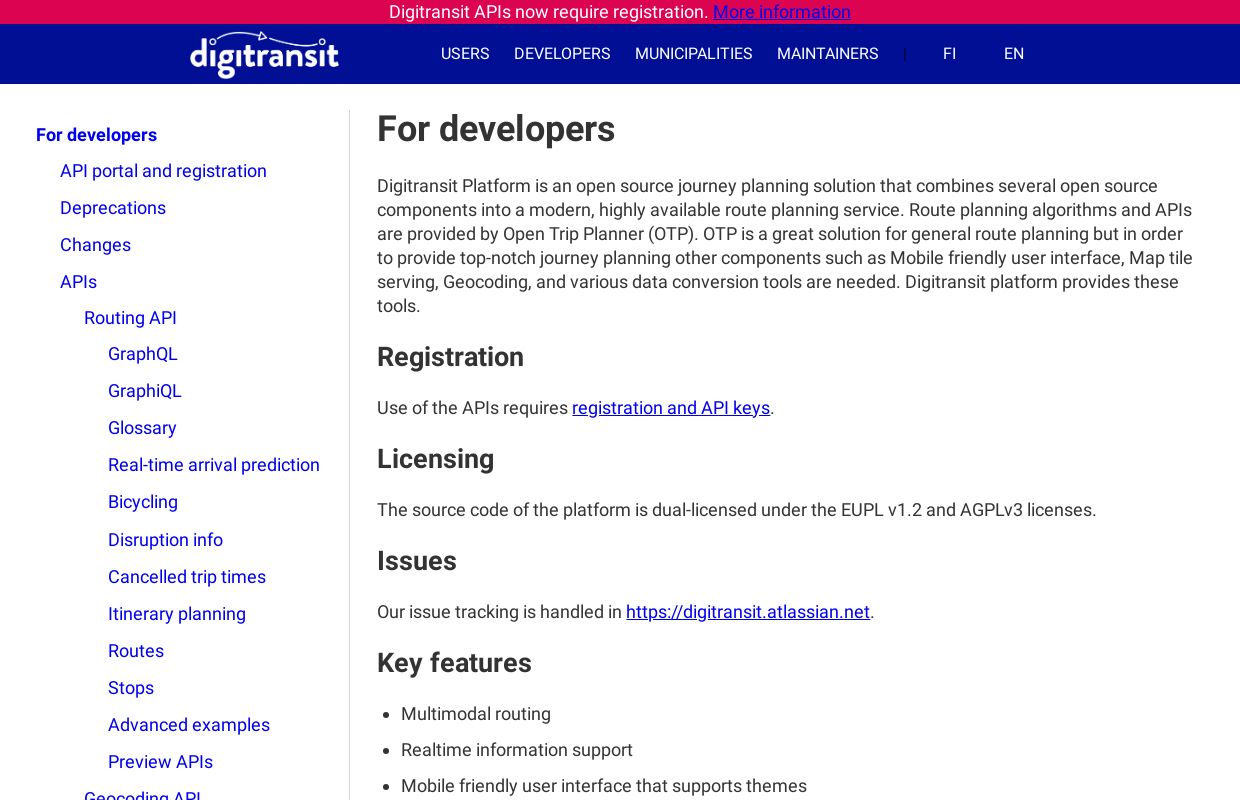Viewport: 1240px width, 800px height.
Task: Select Cancelled trip times
Action: tap(187, 577)
